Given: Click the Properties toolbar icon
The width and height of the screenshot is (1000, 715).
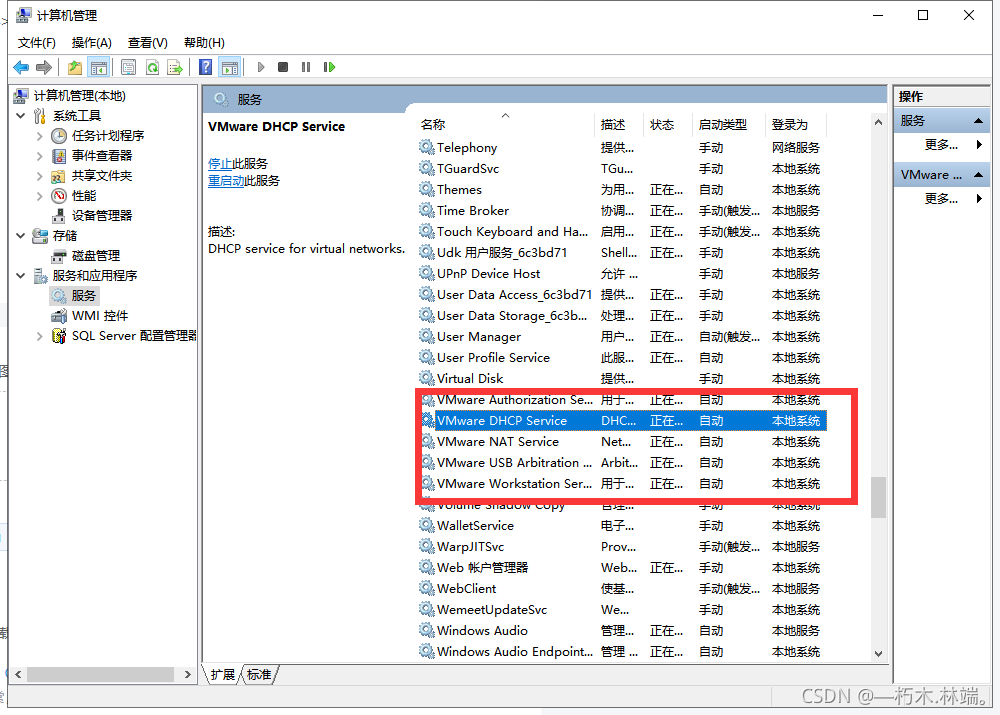Looking at the screenshot, I should click(128, 67).
